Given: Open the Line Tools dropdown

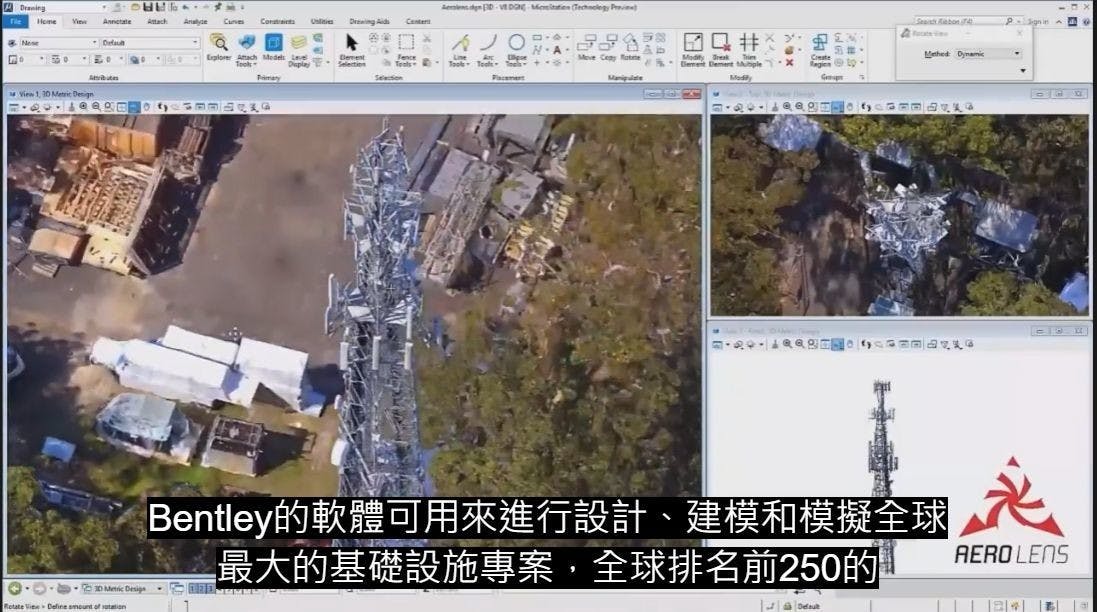Looking at the screenshot, I should click(460, 50).
